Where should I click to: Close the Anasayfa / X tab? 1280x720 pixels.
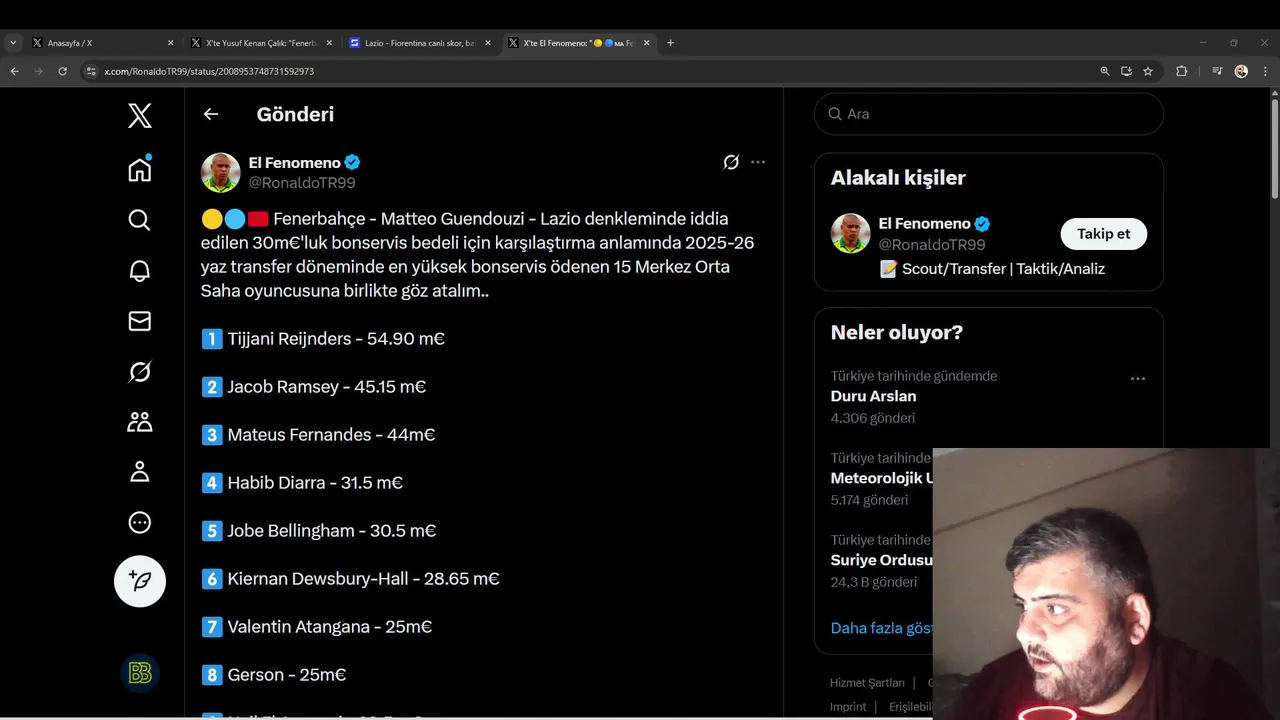170,43
